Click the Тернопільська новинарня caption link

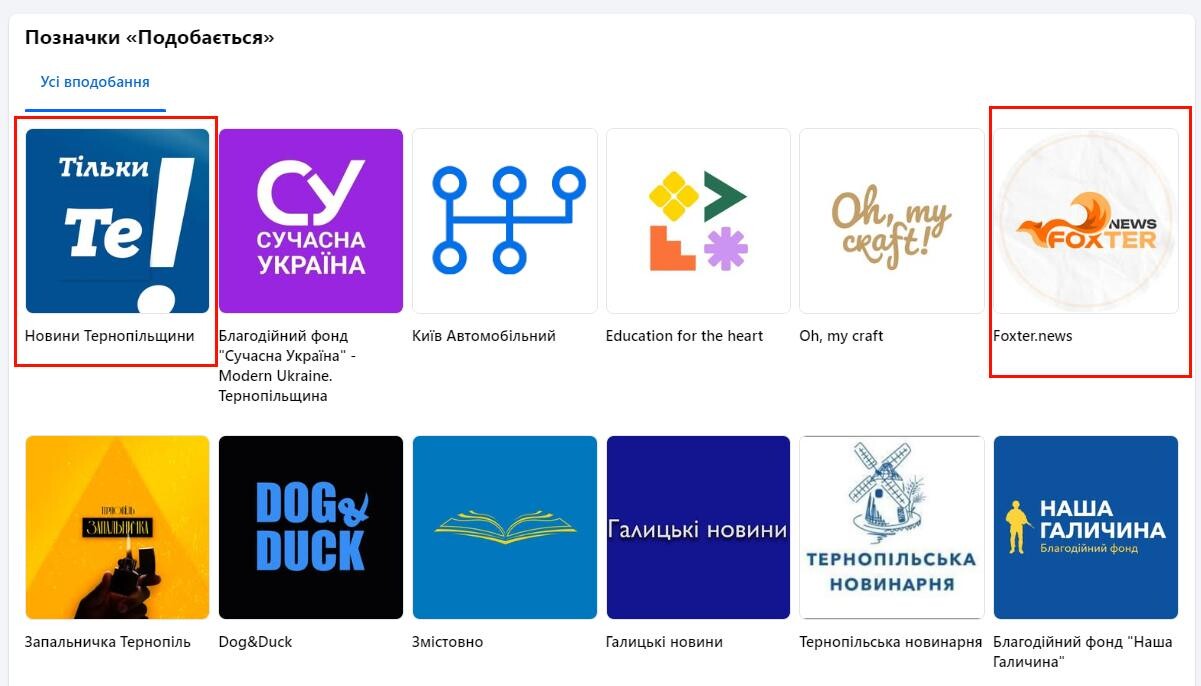pos(891,642)
